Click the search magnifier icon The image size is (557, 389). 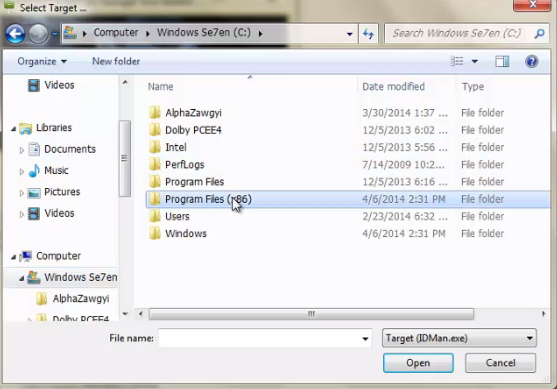pos(540,33)
